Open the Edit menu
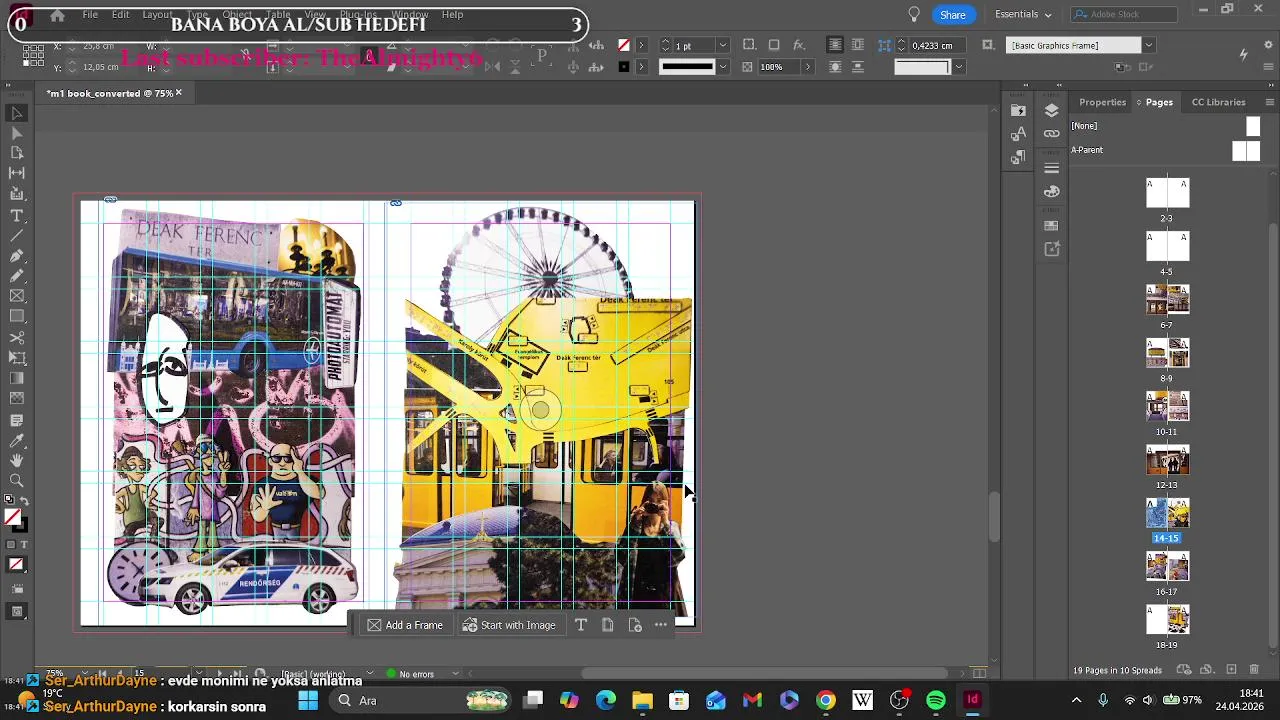The width and height of the screenshot is (1280, 720). [121, 14]
